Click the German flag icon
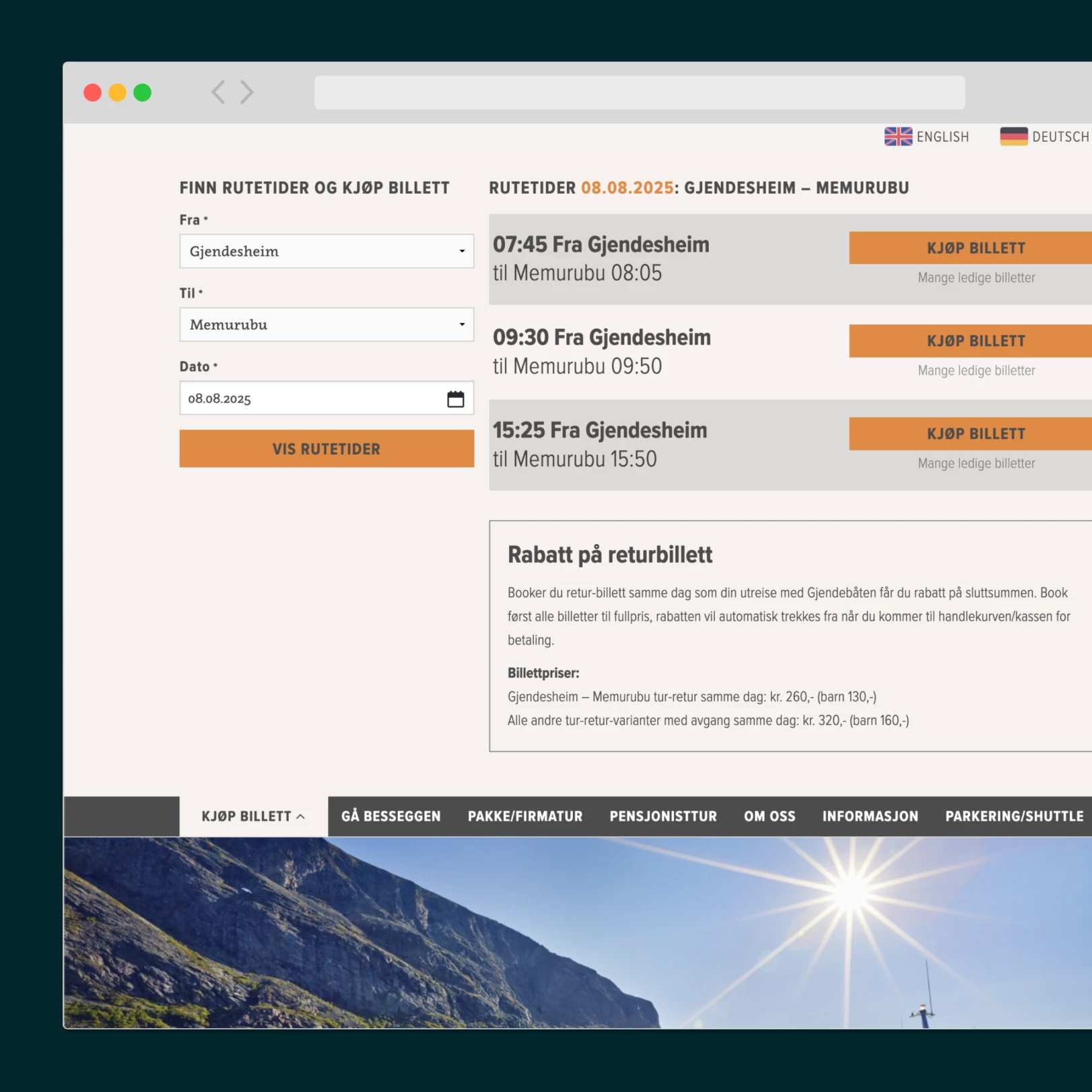 (1013, 137)
